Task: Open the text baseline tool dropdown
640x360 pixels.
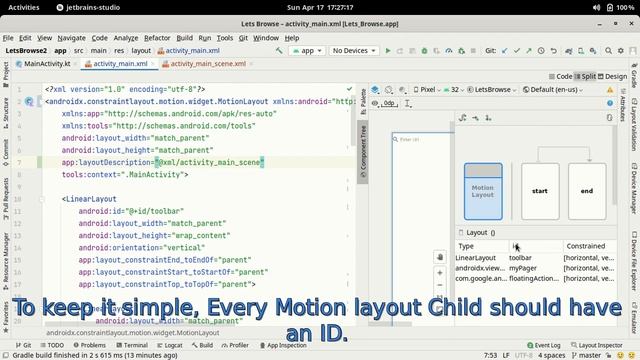Action: [x=408, y=104]
